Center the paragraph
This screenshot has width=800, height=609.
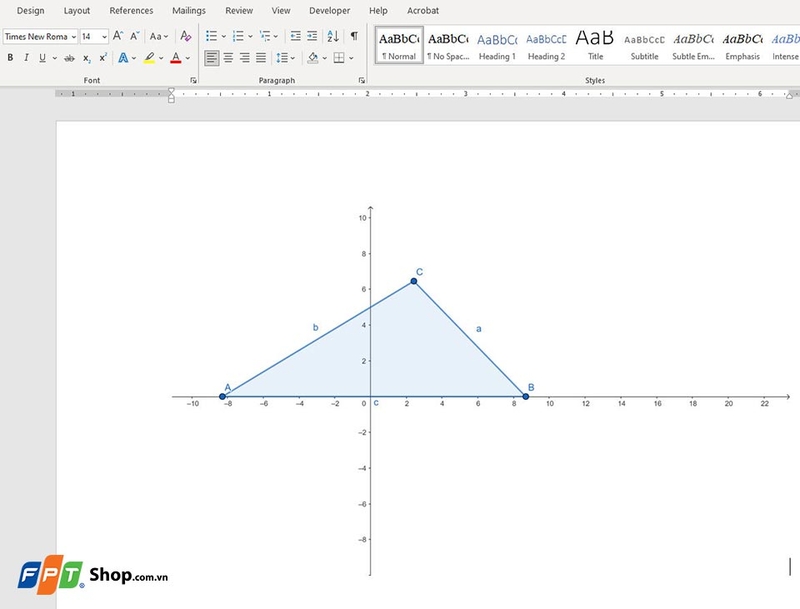[x=228, y=58]
